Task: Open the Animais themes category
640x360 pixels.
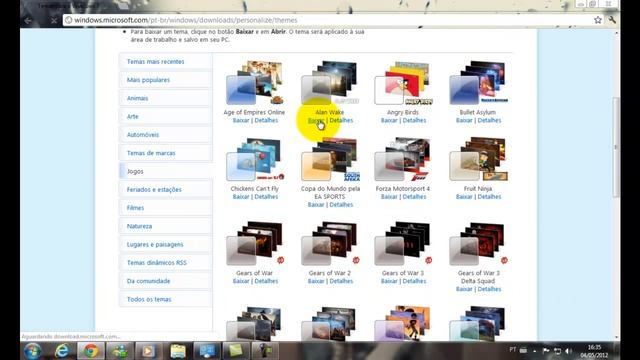Action: (138, 98)
